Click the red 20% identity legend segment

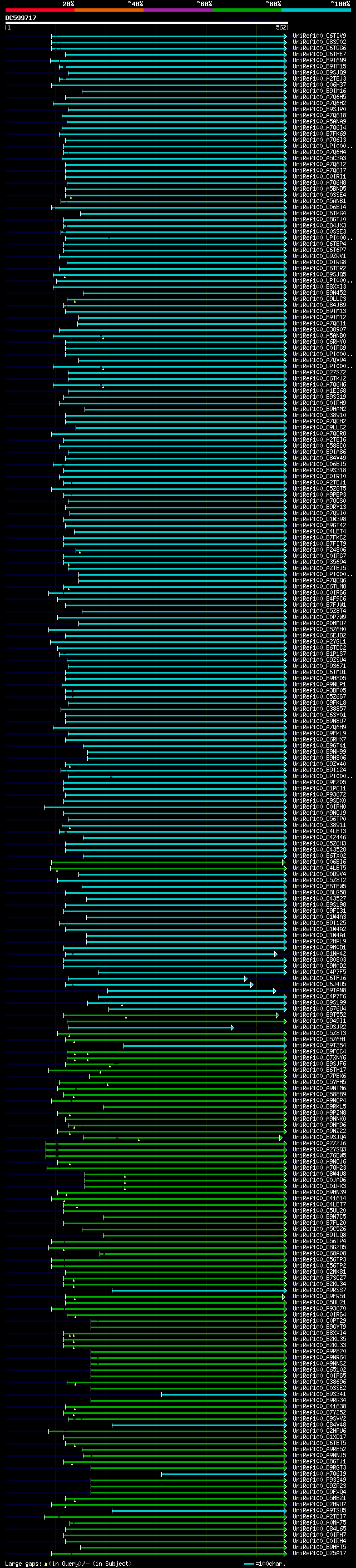[x=40, y=10]
